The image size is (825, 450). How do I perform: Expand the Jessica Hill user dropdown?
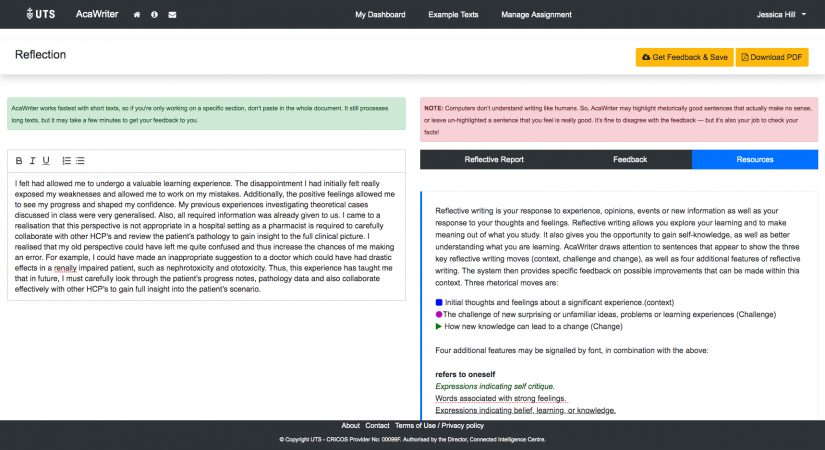[781, 15]
